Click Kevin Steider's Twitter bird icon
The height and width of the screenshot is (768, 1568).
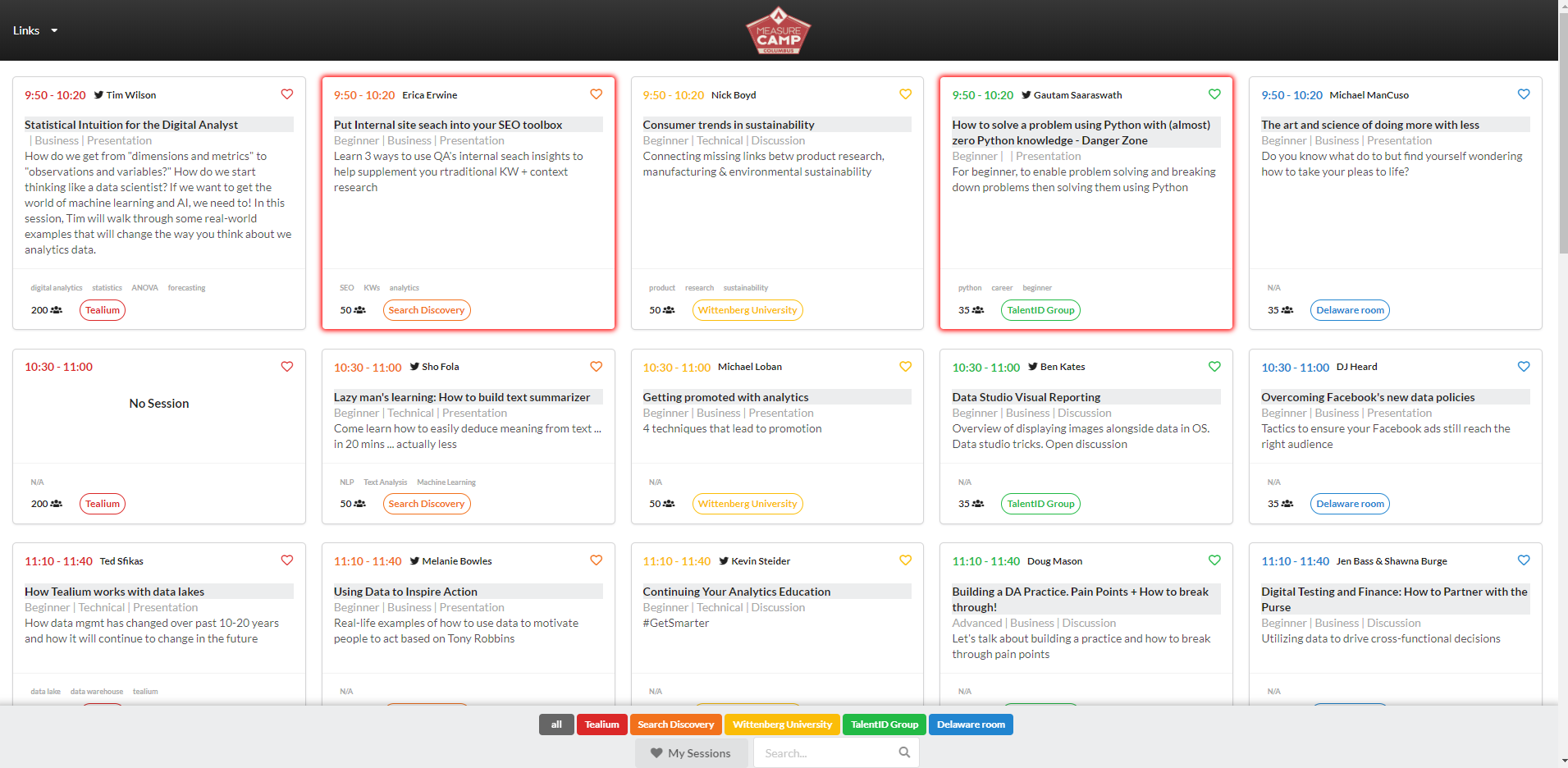724,561
